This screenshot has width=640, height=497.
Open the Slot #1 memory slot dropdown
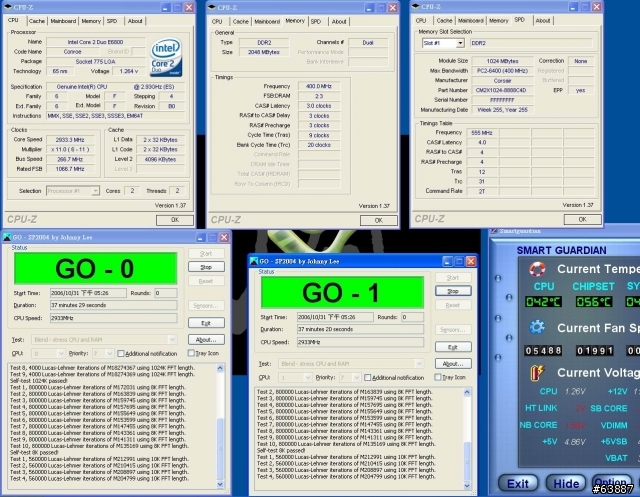pyautogui.click(x=460, y=43)
